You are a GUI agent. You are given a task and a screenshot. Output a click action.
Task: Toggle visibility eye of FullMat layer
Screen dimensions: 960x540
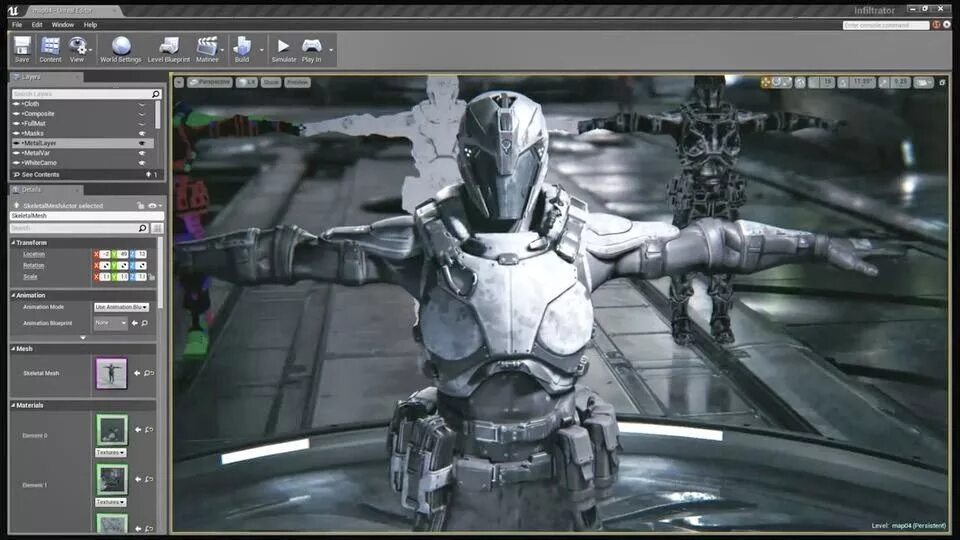(142, 124)
